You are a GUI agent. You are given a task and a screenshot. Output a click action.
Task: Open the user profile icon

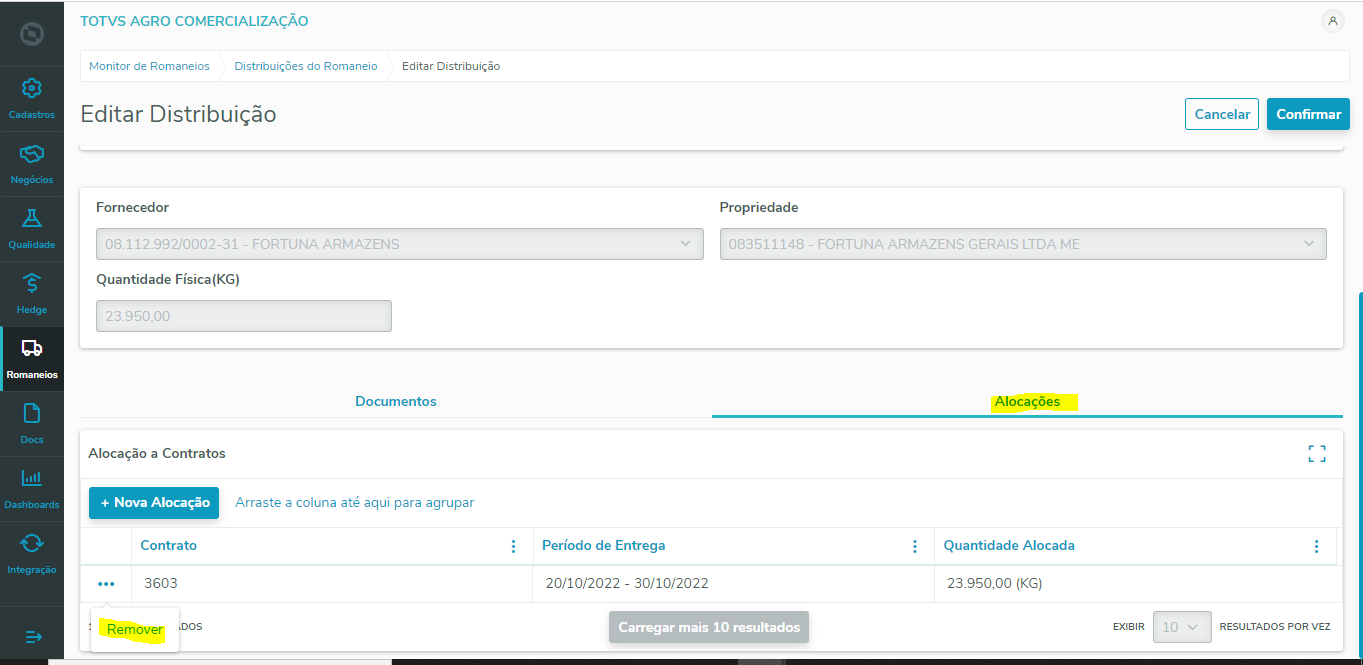point(1332,21)
